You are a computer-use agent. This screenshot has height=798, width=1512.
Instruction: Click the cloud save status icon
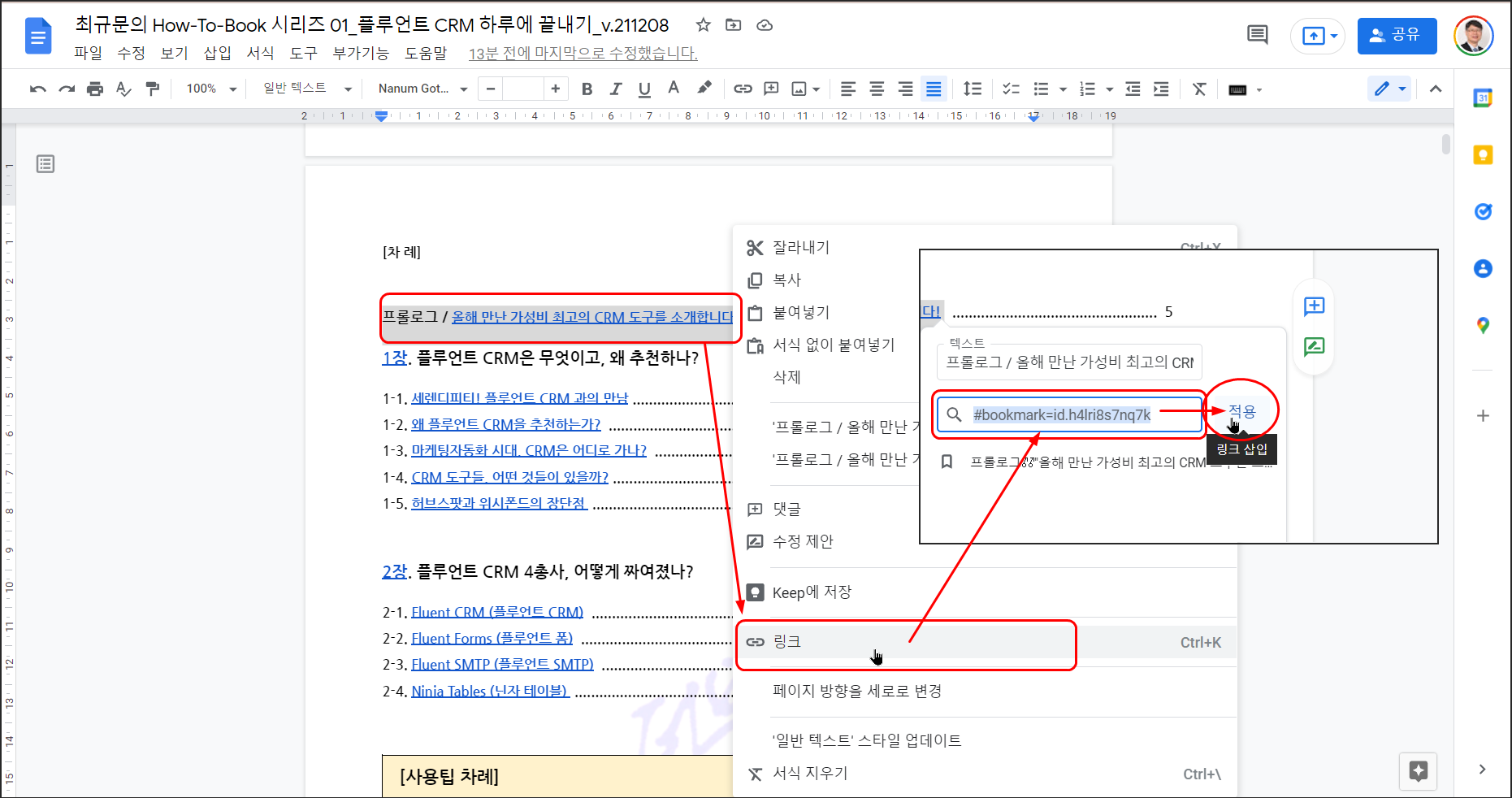click(x=765, y=25)
